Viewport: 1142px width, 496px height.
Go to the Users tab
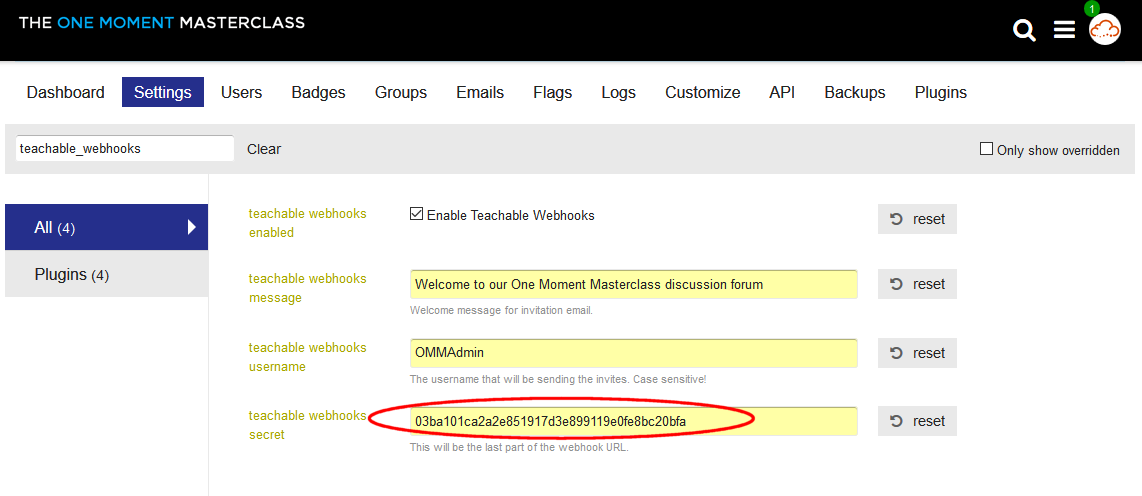(x=241, y=92)
